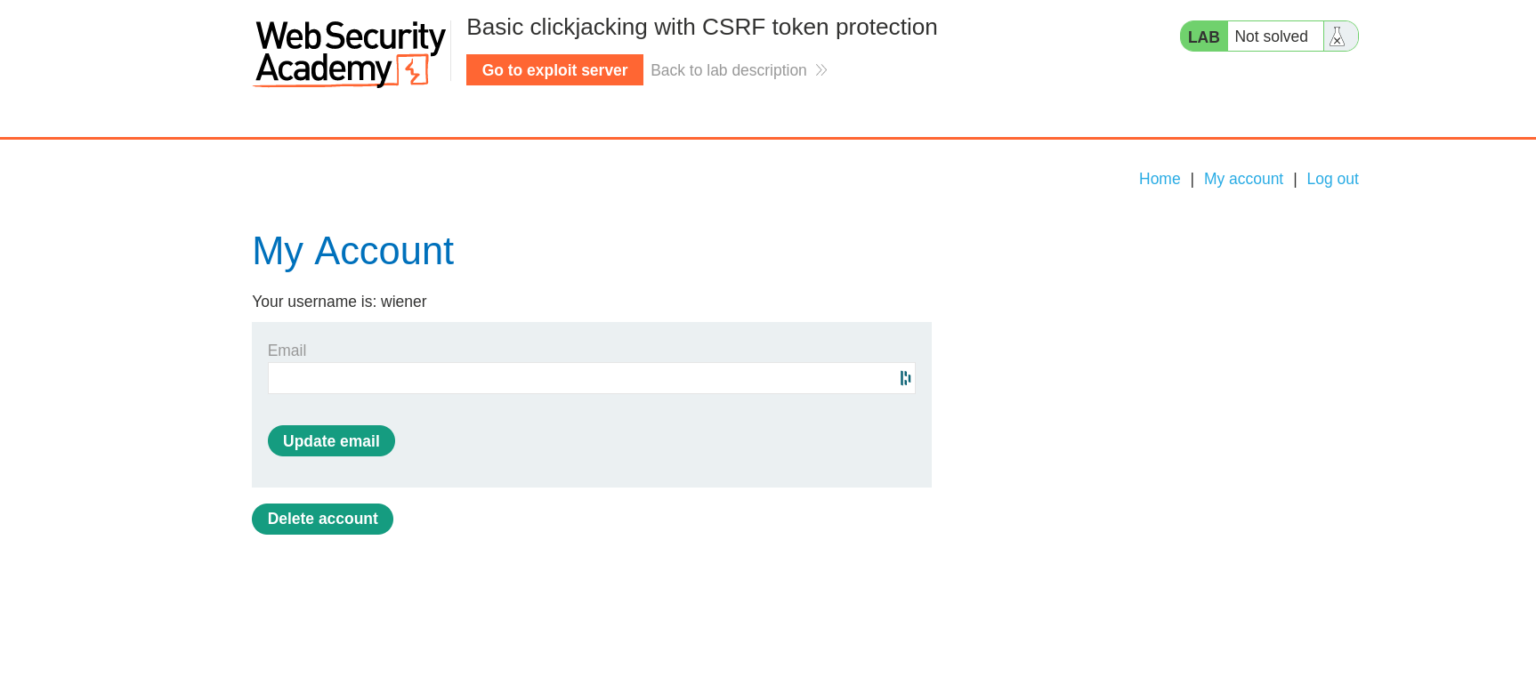Click the Not solved status indicator
Screen dimensions: 1536x685
[x=1272, y=35]
